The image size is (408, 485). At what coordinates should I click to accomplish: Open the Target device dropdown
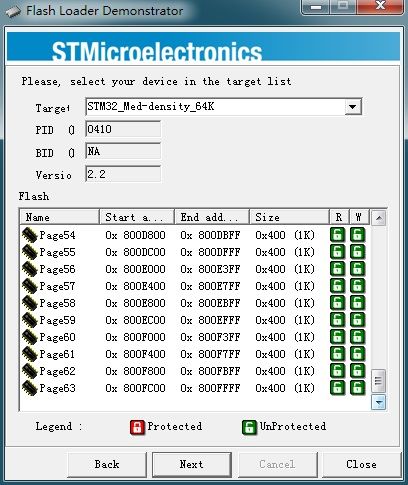tap(352, 107)
